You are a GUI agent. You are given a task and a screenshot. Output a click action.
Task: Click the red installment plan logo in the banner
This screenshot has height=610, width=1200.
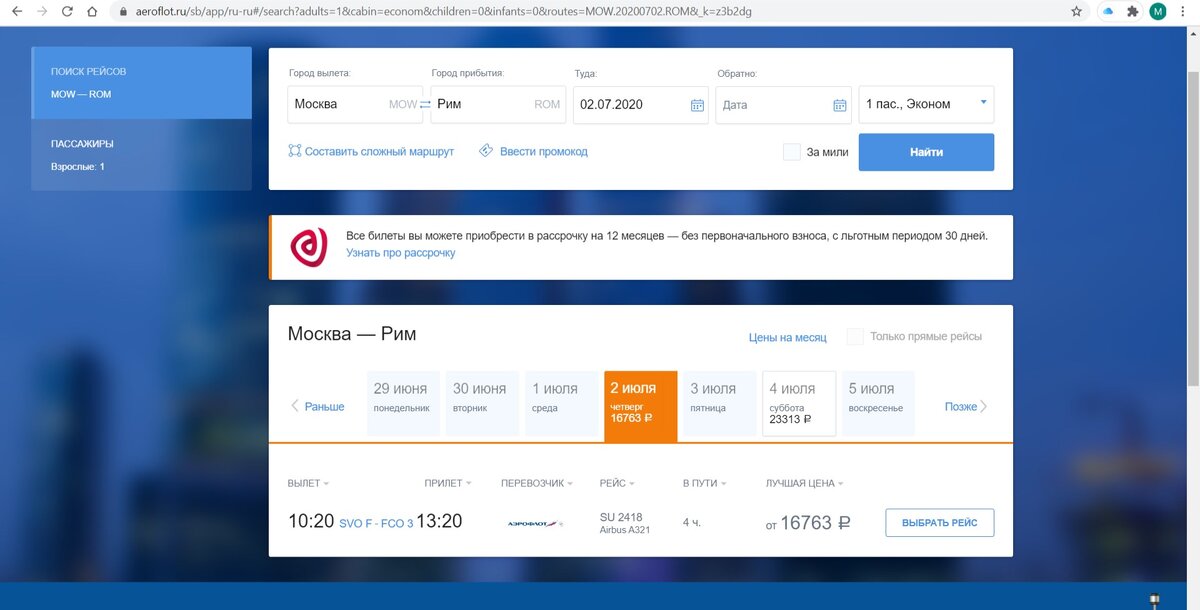309,247
